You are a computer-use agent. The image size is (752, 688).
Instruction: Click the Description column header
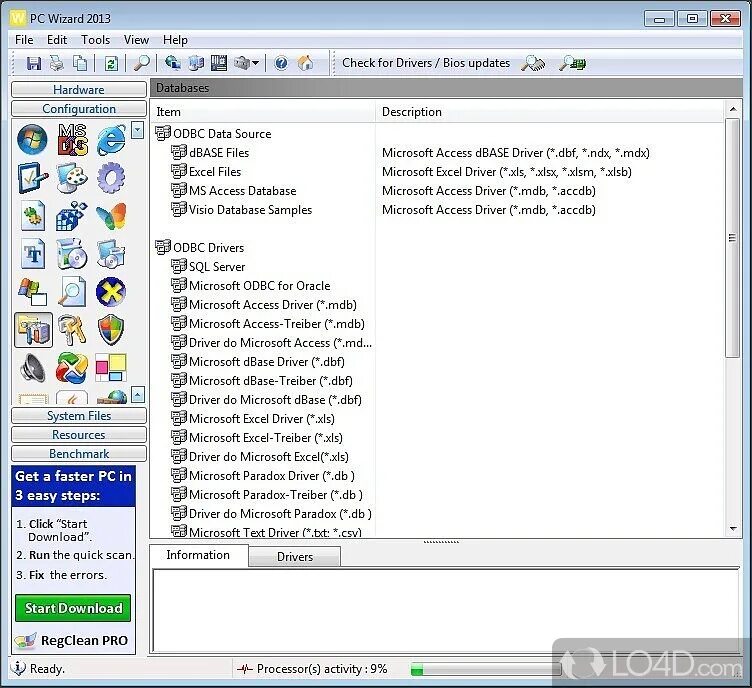click(x=550, y=112)
